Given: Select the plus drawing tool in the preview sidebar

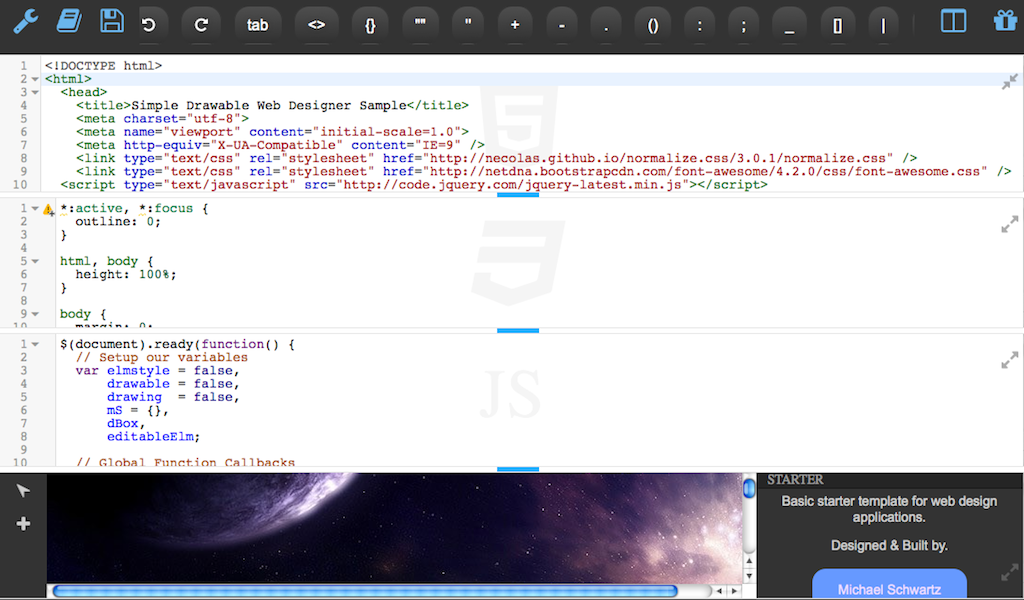Looking at the screenshot, I should 23,522.
